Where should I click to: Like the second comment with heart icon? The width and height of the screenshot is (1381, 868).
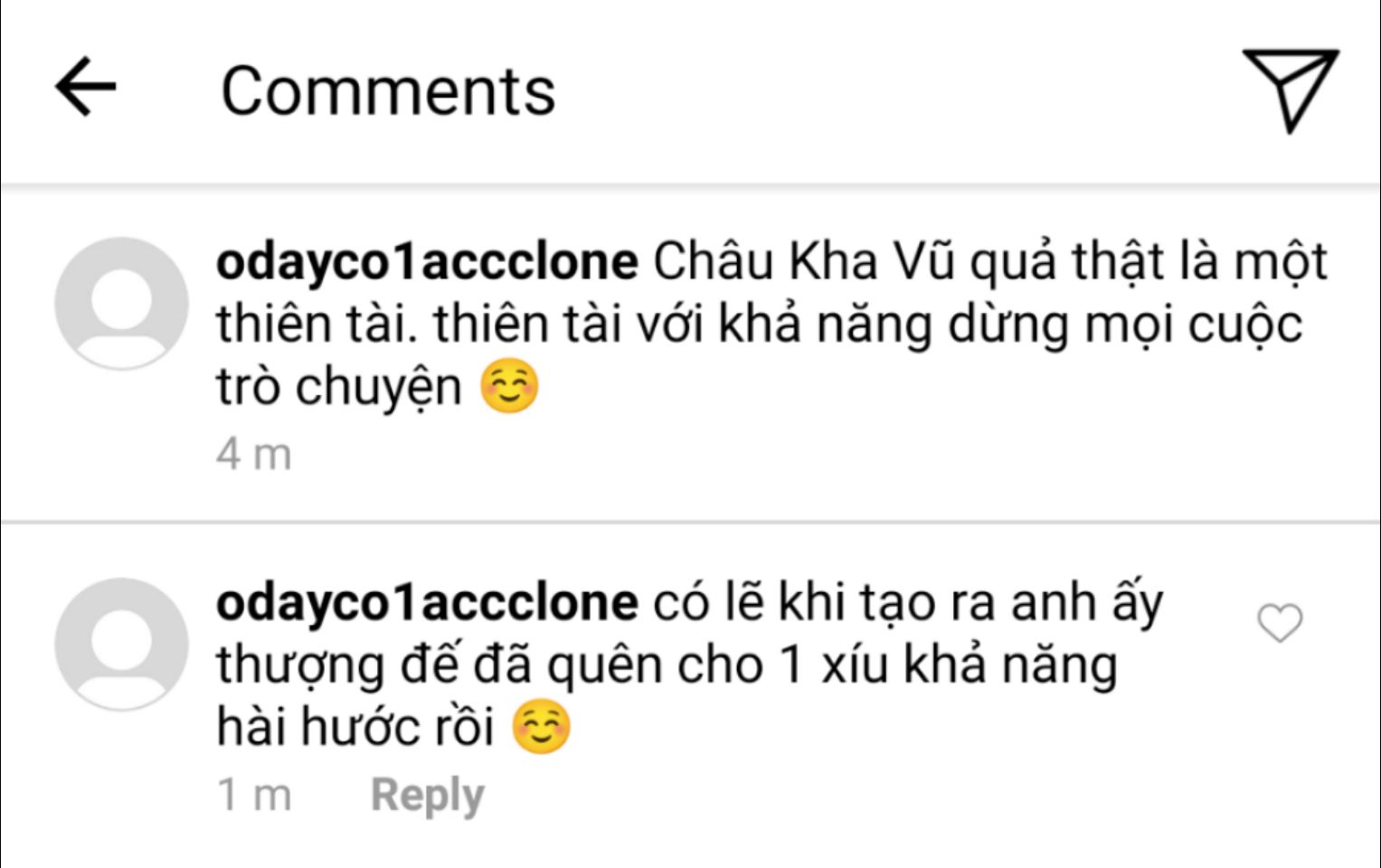[1280, 623]
